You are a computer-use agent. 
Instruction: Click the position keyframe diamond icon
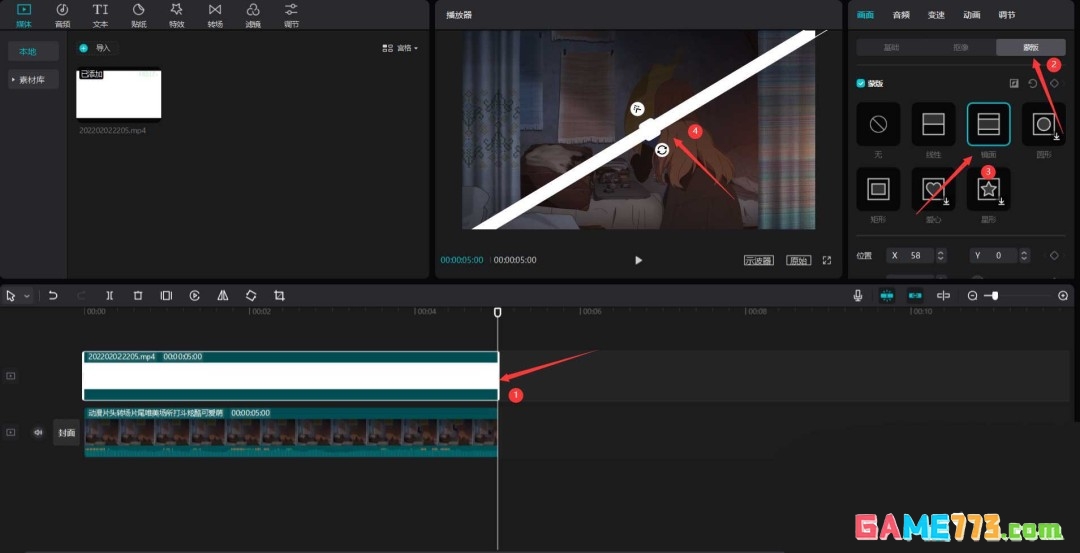point(1054,255)
